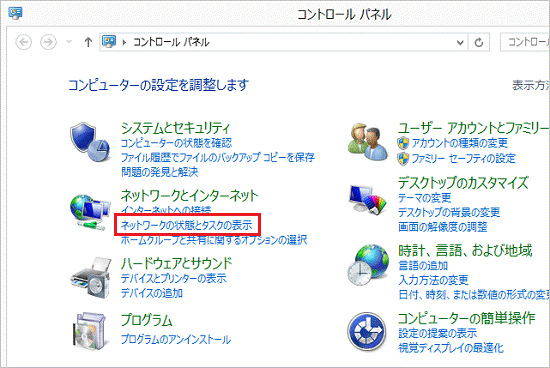Click the Network and Internet globe icon

90,212
